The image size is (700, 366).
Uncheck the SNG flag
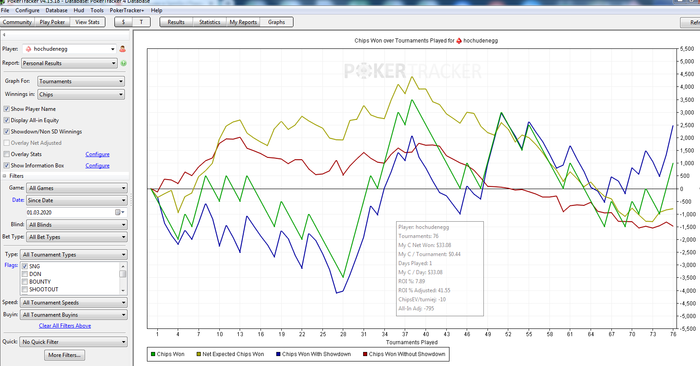[x=25, y=266]
